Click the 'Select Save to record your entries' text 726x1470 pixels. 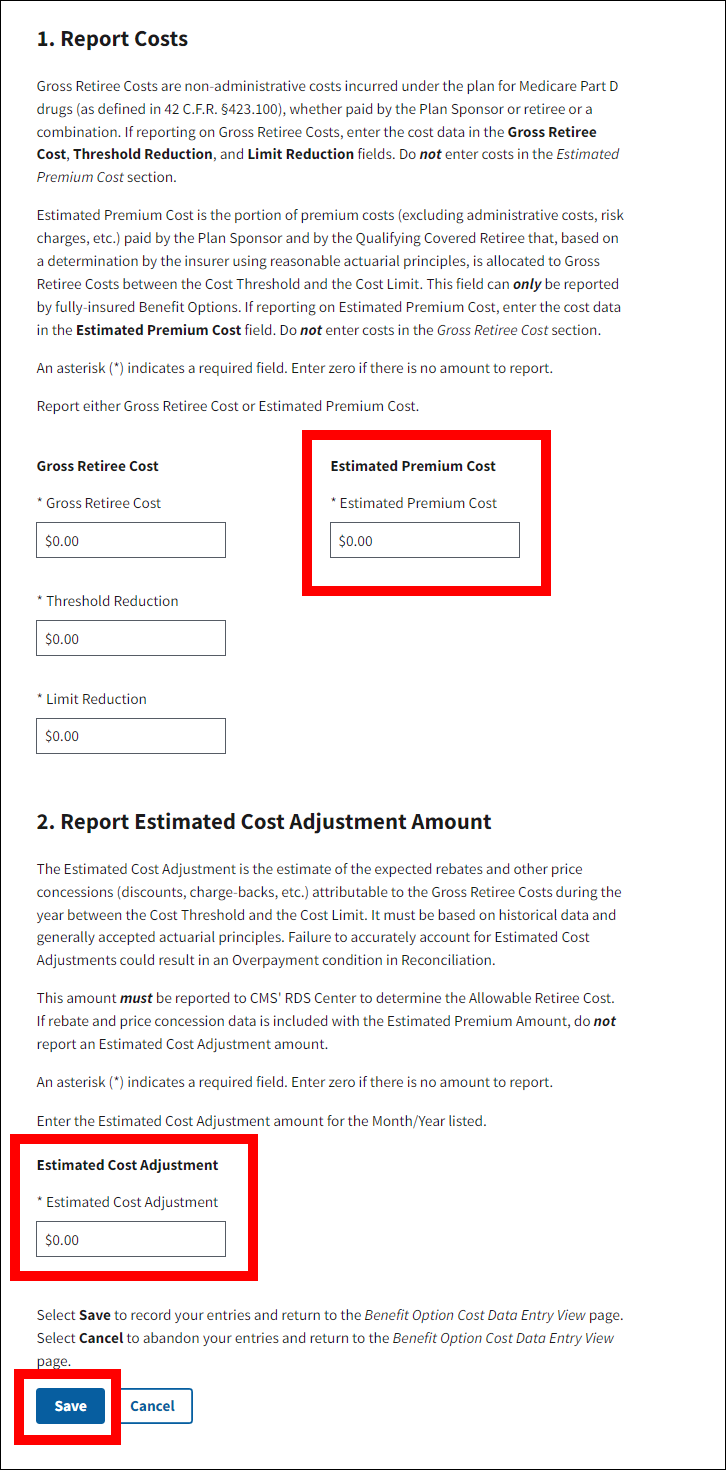(x=330, y=1315)
